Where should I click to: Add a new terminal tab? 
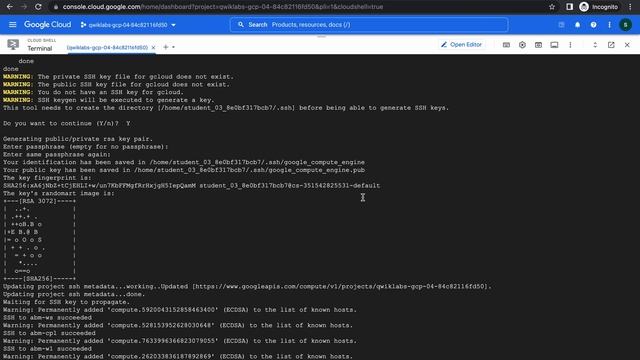pyautogui.click(x=165, y=47)
